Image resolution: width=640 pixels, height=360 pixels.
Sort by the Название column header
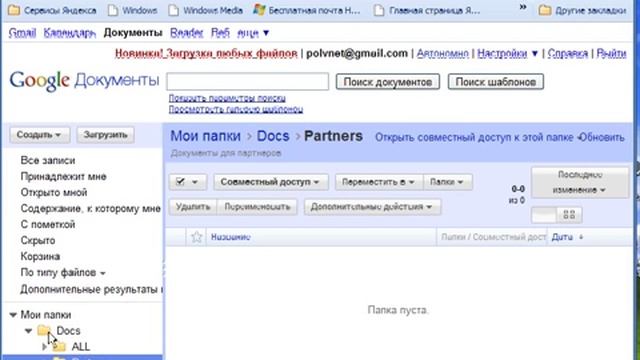click(x=231, y=237)
